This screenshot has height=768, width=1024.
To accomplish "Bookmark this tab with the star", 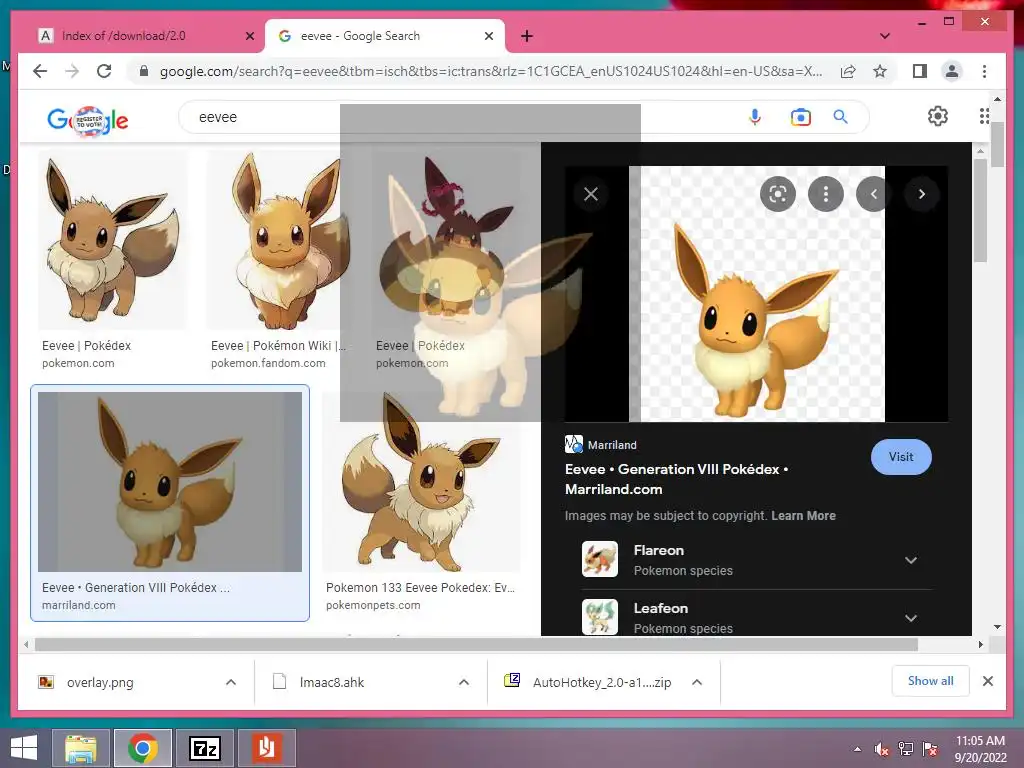I will tap(880, 71).
